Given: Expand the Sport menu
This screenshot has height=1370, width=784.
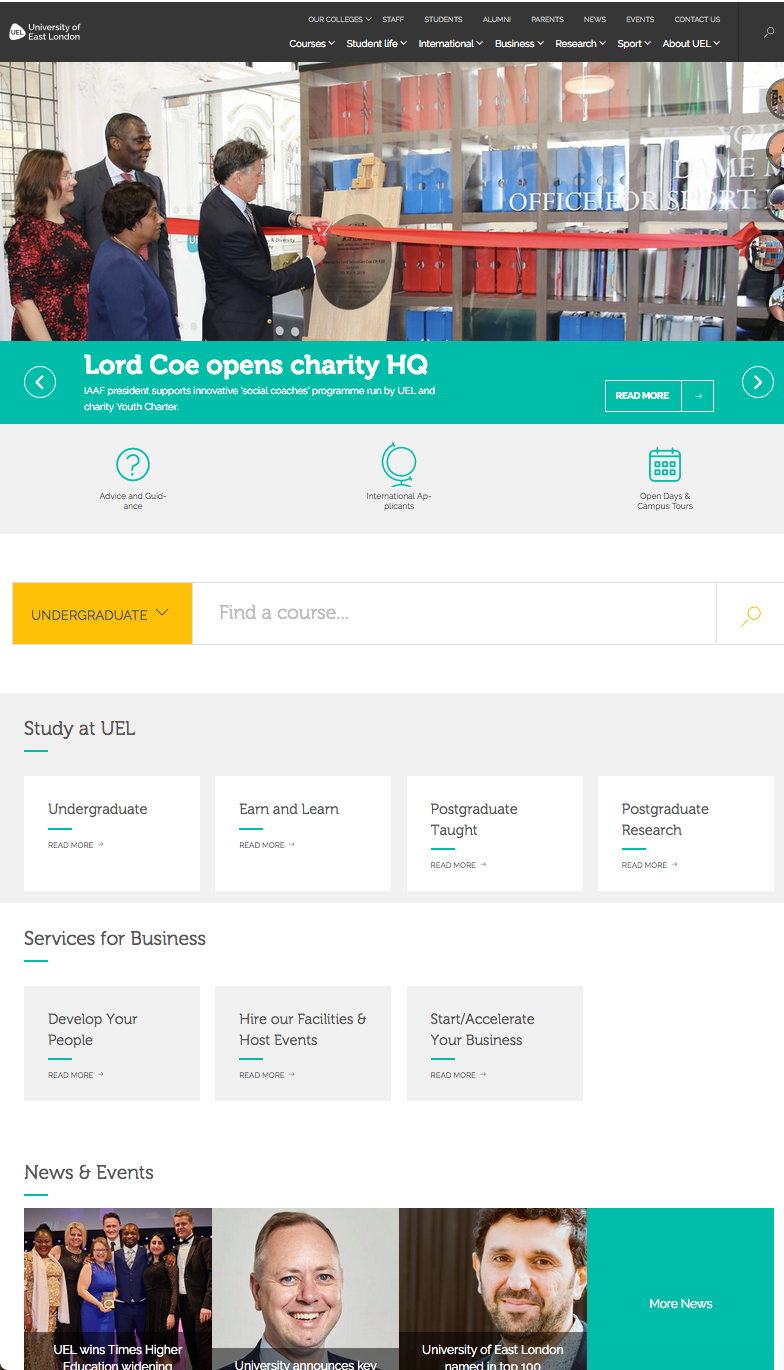Looking at the screenshot, I should point(634,44).
